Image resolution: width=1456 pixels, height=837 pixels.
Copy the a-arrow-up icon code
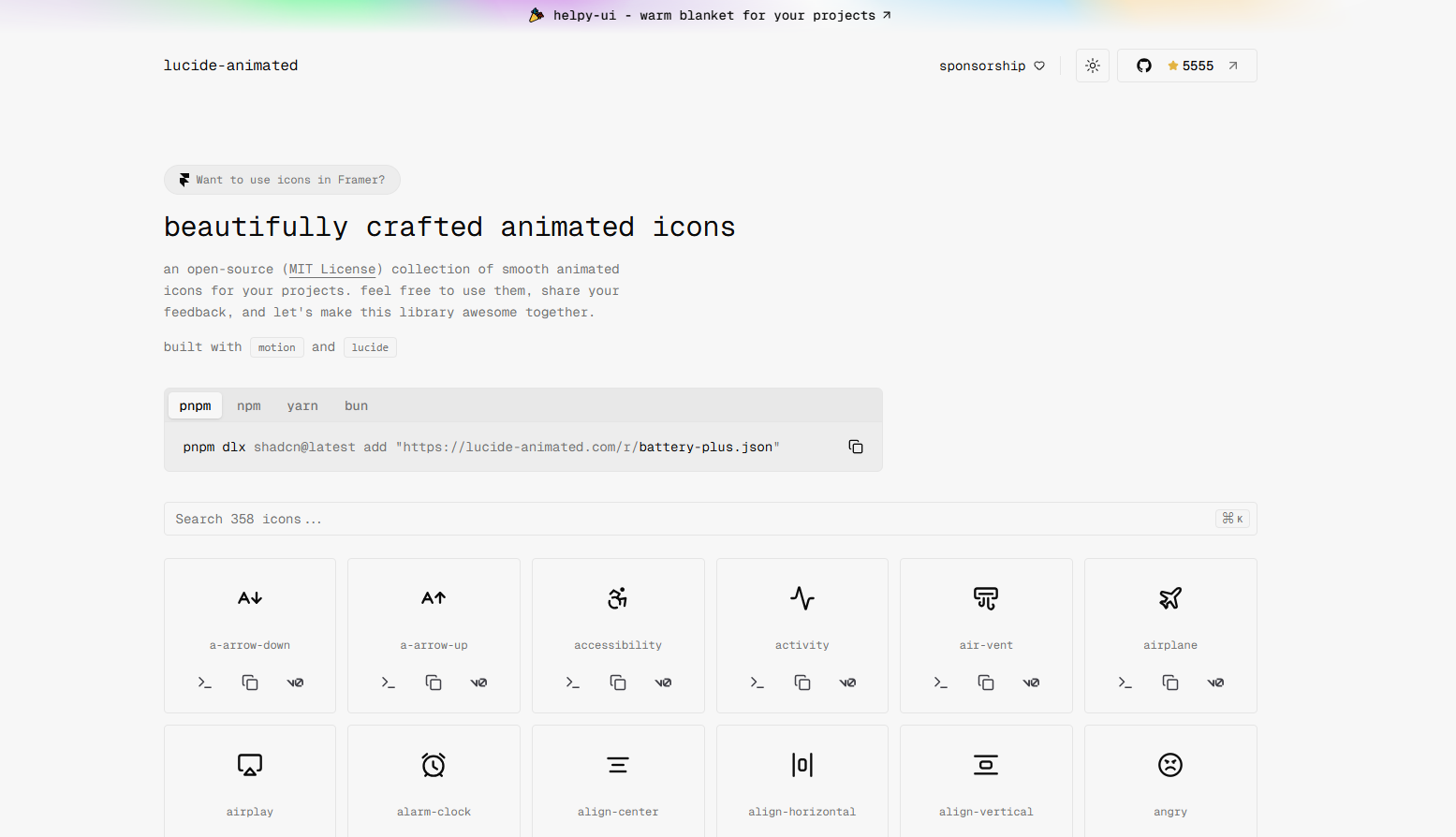coord(434,683)
